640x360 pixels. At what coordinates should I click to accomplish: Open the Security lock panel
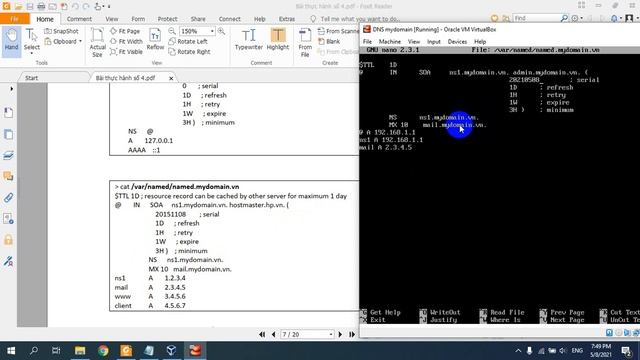[8, 240]
